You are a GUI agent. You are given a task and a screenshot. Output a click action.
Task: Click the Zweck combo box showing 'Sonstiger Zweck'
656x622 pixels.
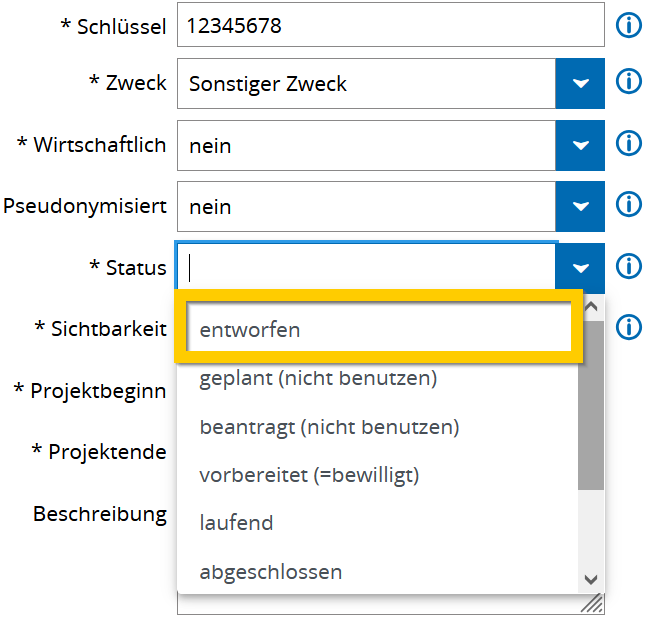tap(366, 84)
